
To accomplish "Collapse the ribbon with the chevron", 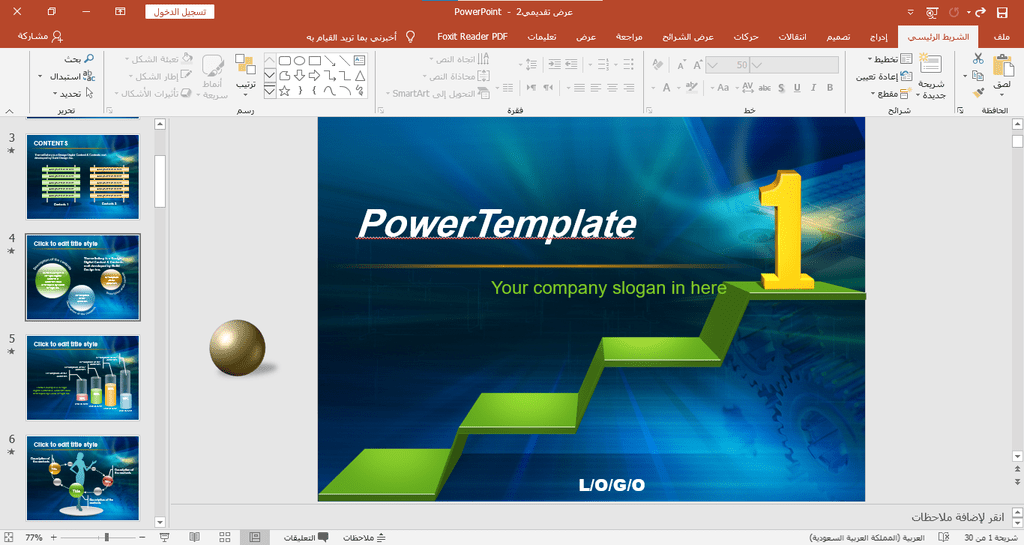I will pyautogui.click(x=9, y=111).
